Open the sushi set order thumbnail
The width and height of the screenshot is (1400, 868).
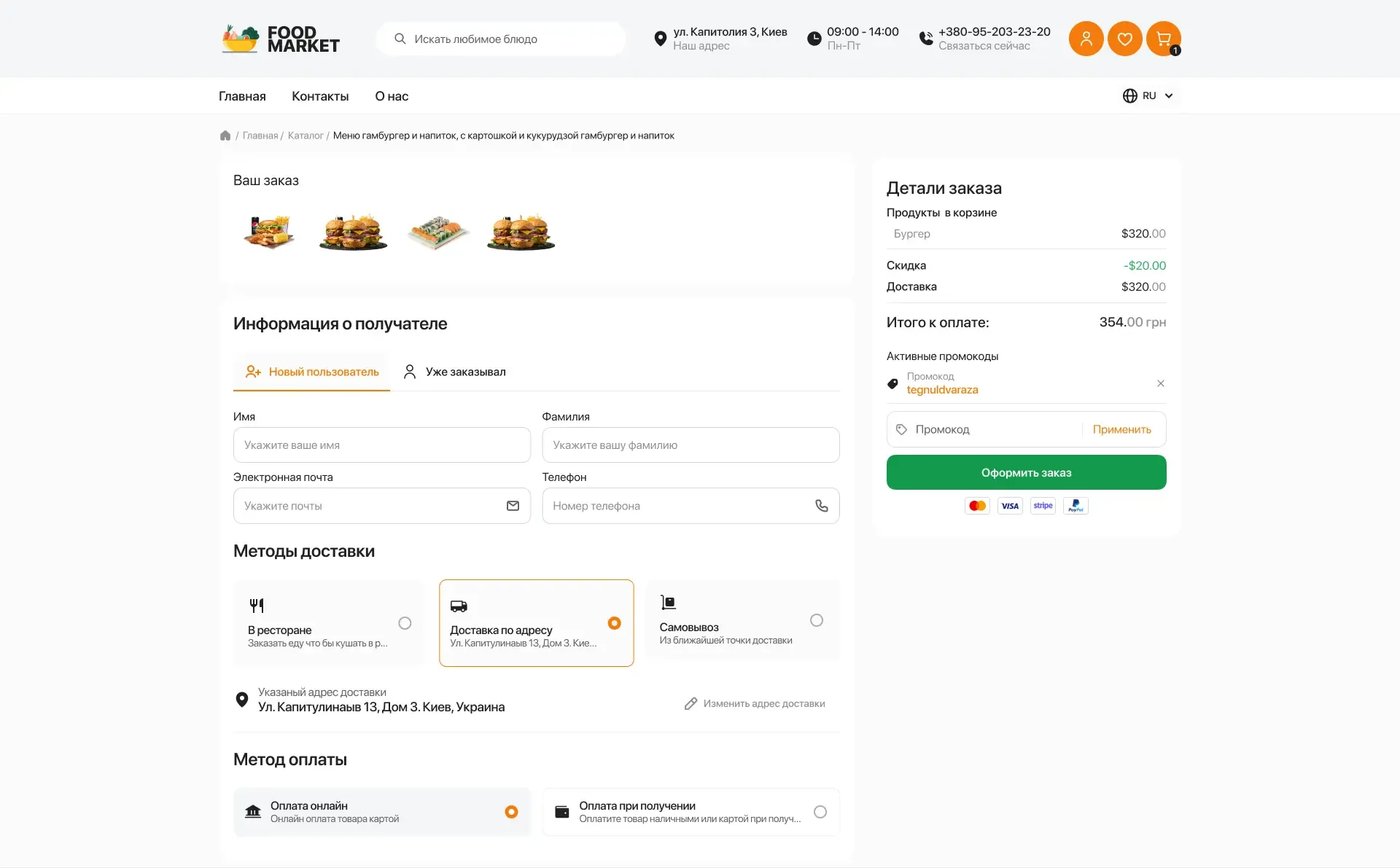point(437,232)
